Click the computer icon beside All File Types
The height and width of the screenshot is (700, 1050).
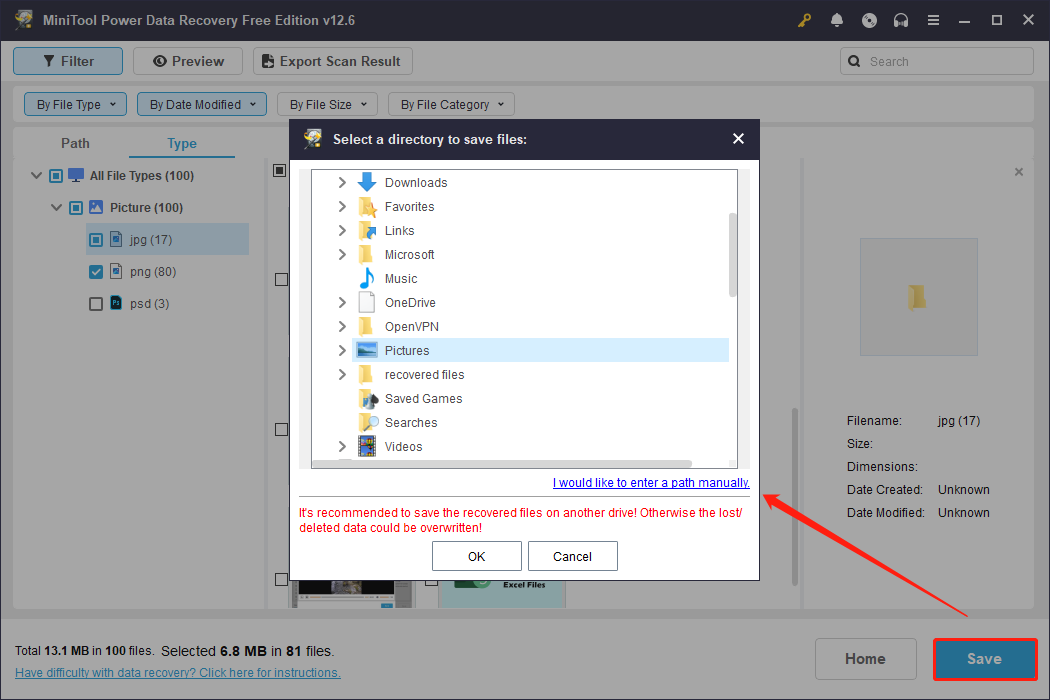(x=76, y=176)
